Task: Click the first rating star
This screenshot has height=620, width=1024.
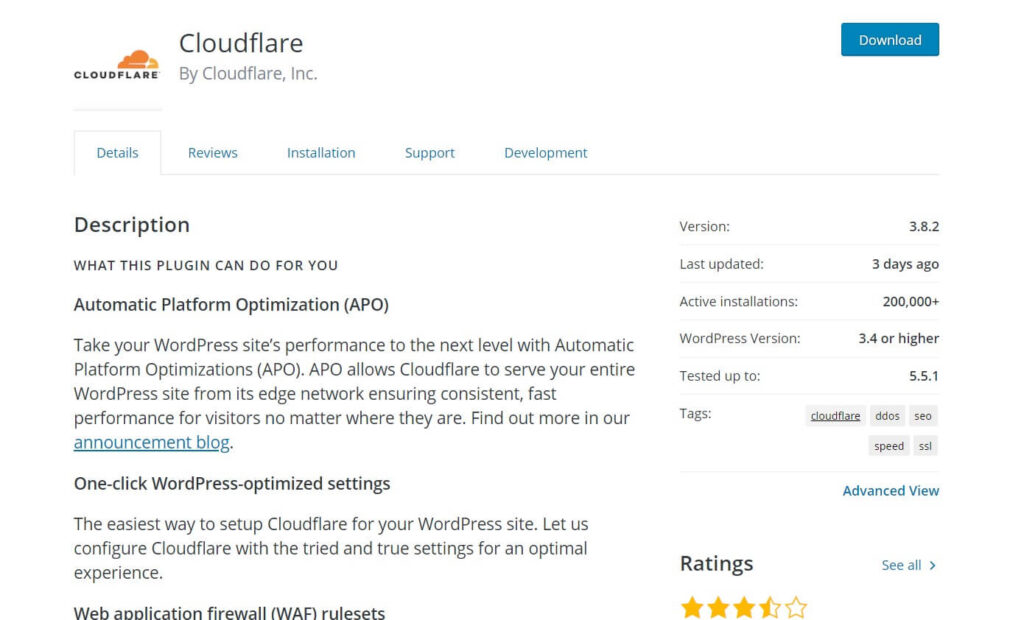Action: (x=692, y=606)
